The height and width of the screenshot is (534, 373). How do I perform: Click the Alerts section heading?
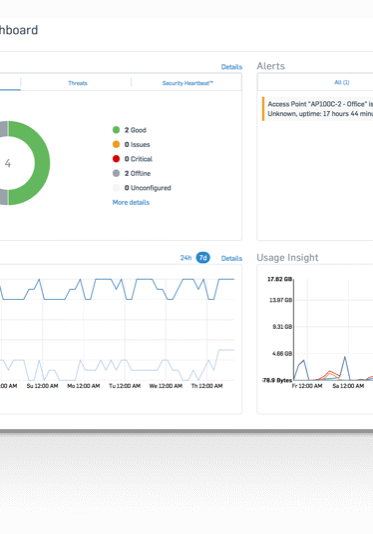click(x=271, y=66)
